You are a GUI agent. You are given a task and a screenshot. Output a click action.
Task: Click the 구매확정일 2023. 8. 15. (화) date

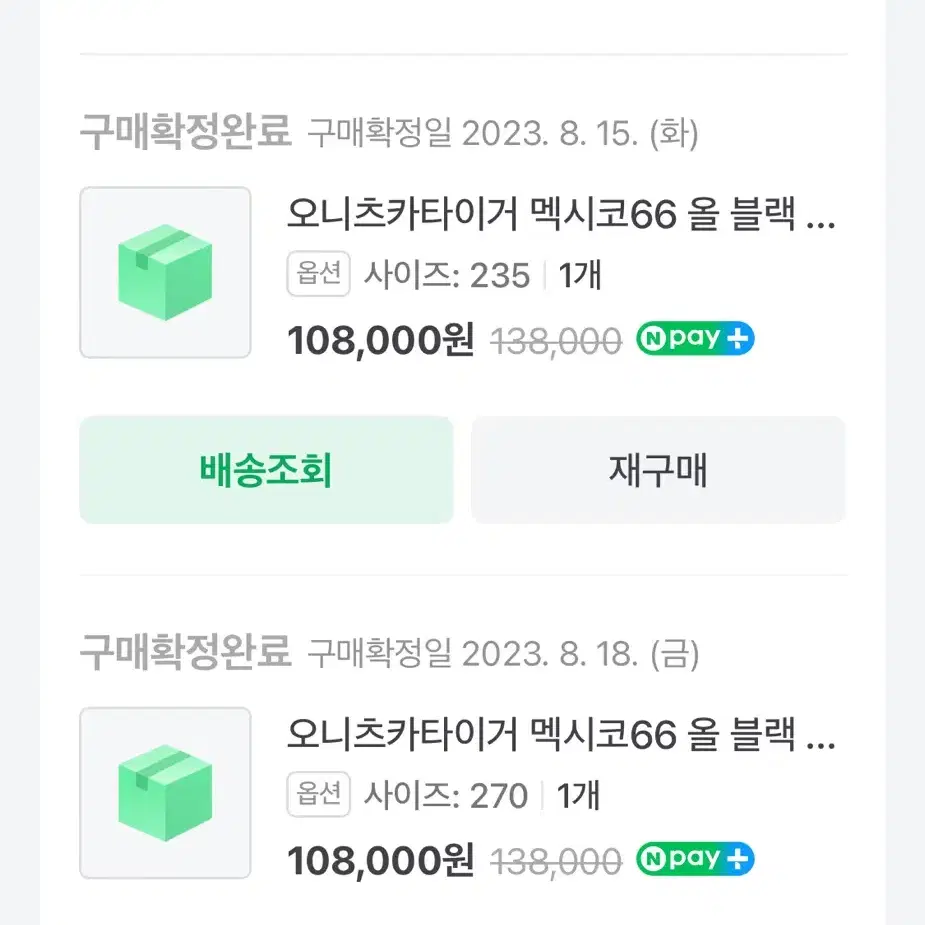[x=503, y=133]
